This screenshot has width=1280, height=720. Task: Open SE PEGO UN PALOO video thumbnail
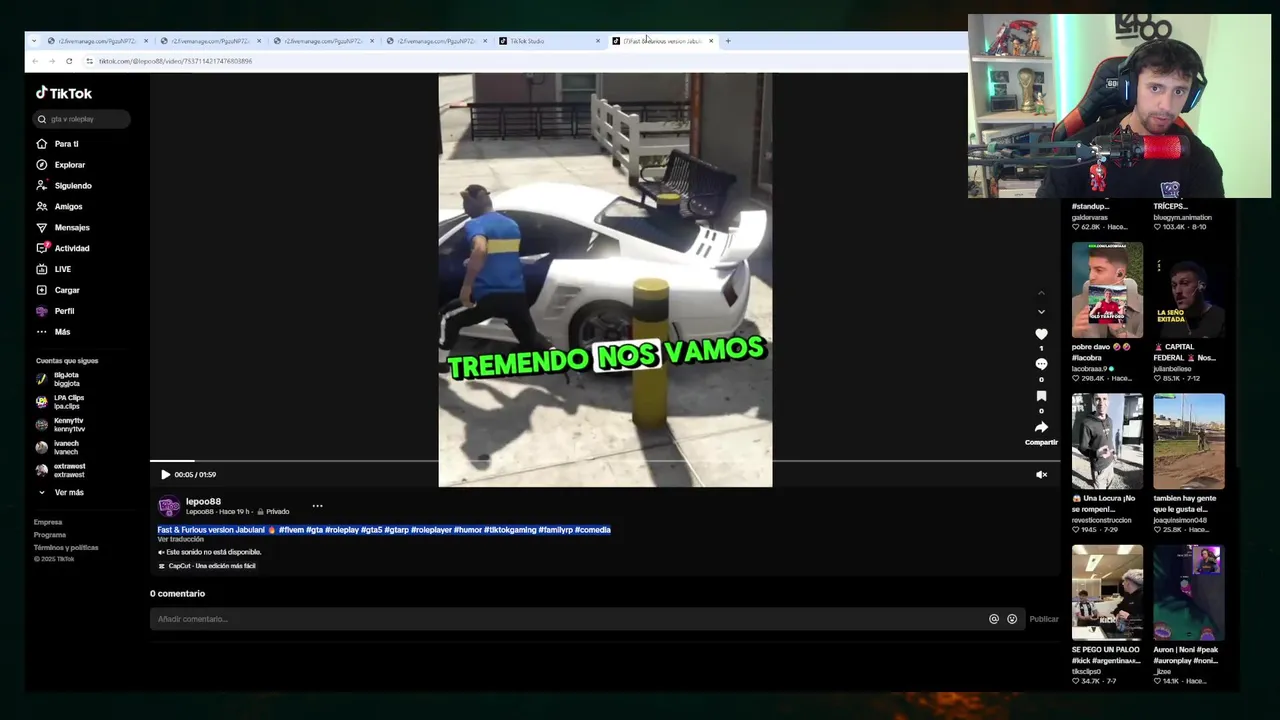[x=1107, y=592]
